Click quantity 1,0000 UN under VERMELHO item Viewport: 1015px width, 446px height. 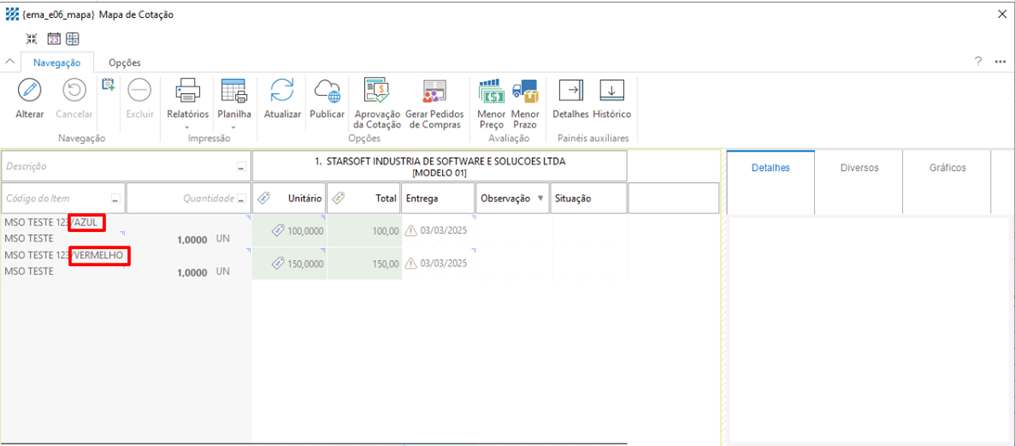coord(203,272)
